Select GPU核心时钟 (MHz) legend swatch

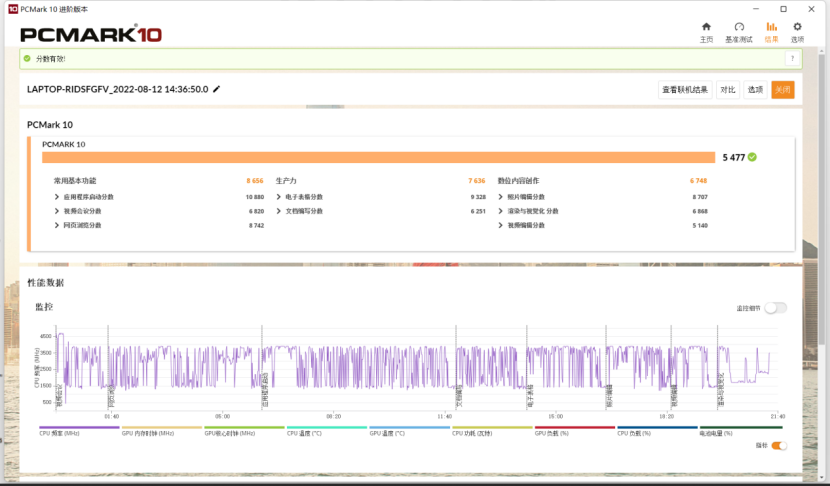pos(245,427)
